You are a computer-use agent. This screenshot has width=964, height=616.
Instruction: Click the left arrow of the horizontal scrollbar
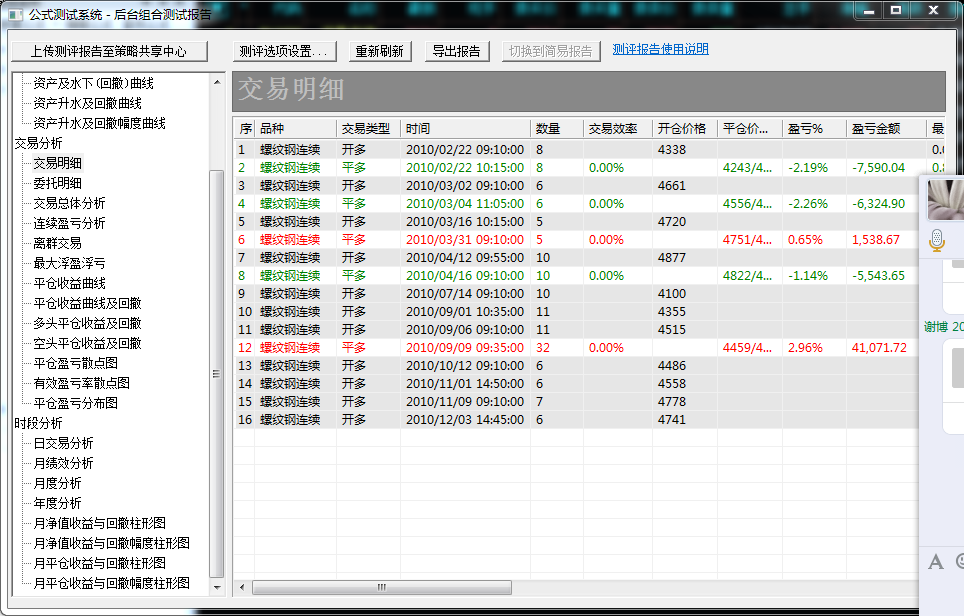coord(240,587)
